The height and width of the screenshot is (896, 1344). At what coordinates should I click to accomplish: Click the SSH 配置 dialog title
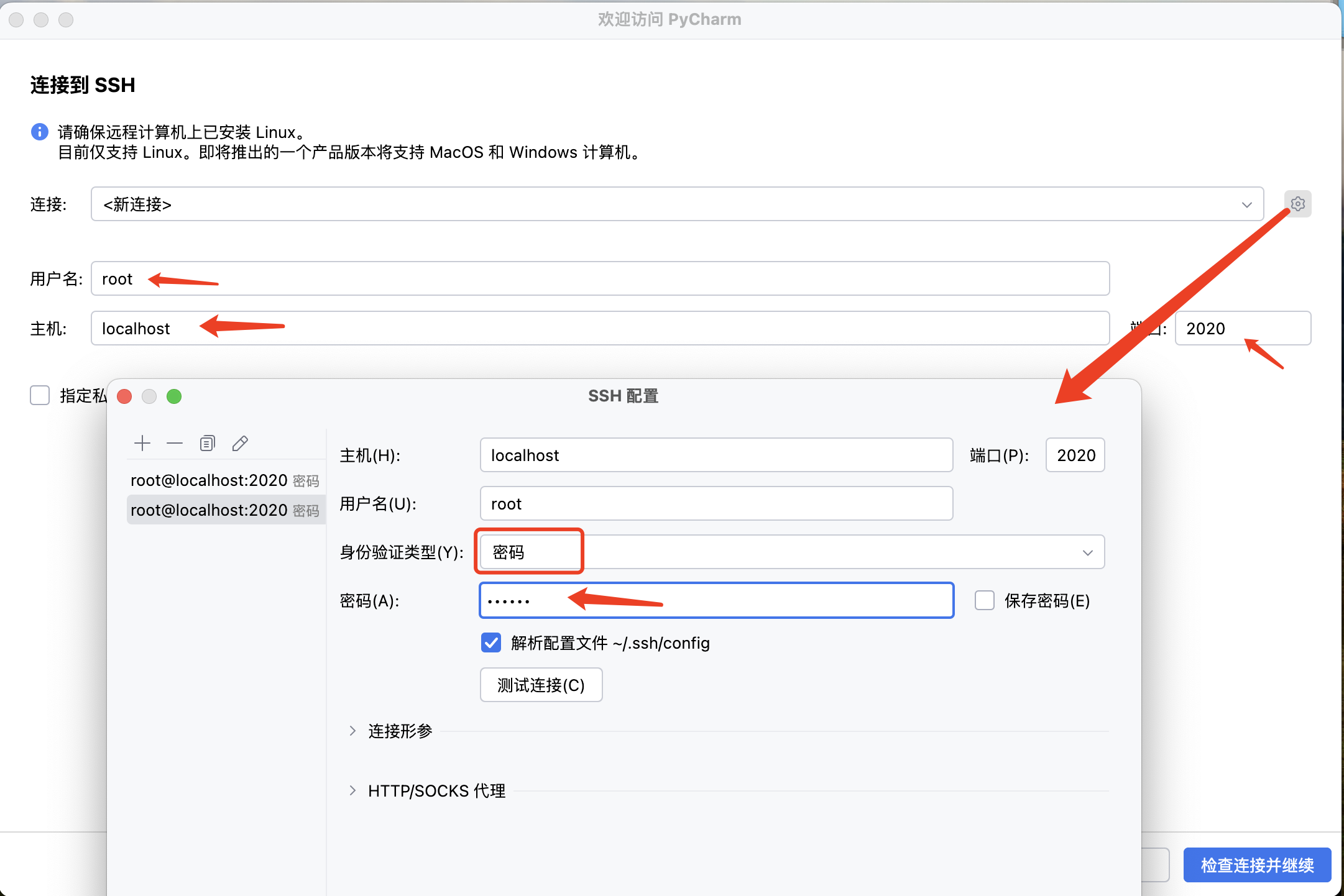pyautogui.click(x=624, y=396)
